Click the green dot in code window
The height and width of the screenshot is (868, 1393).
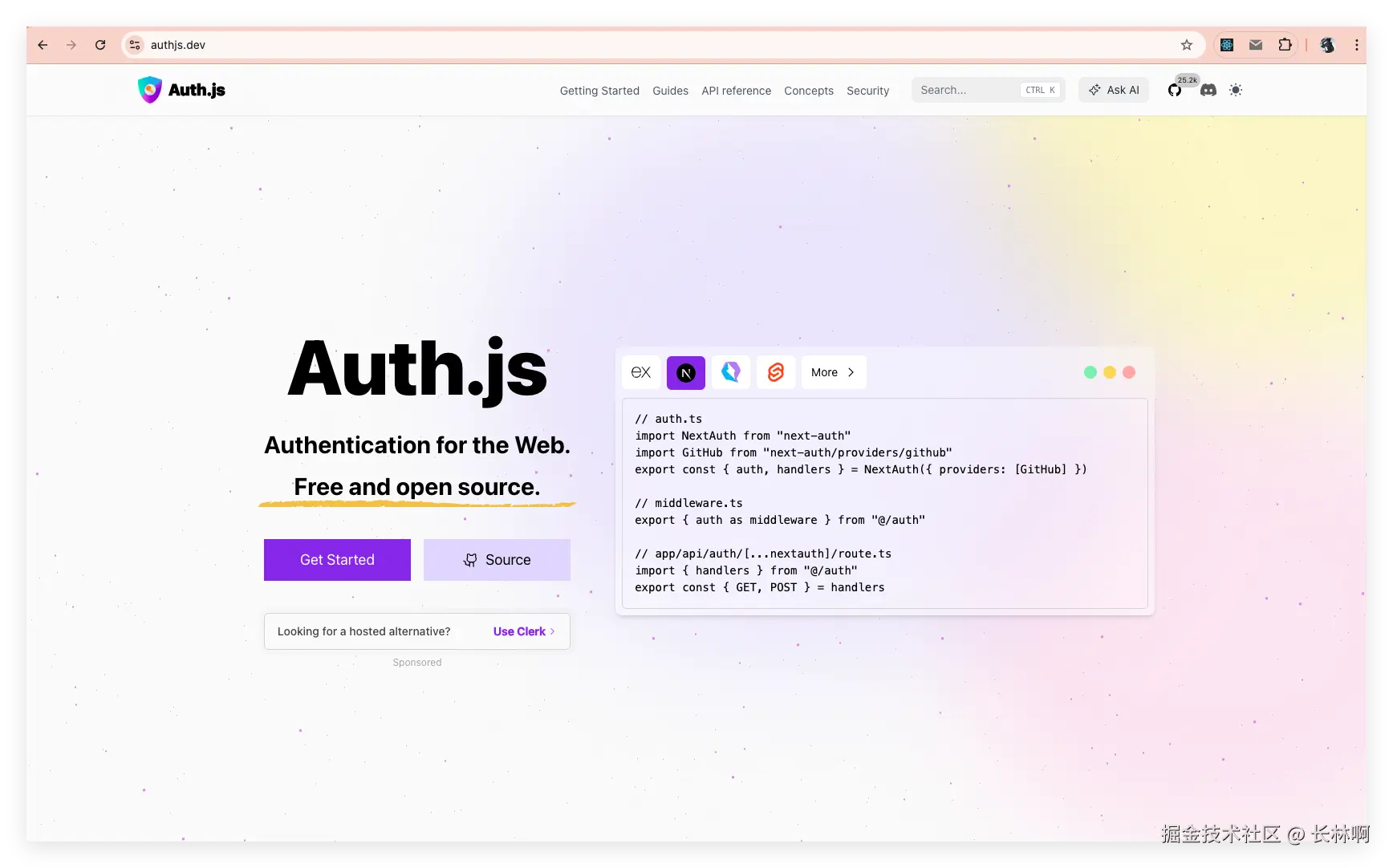(x=1090, y=372)
